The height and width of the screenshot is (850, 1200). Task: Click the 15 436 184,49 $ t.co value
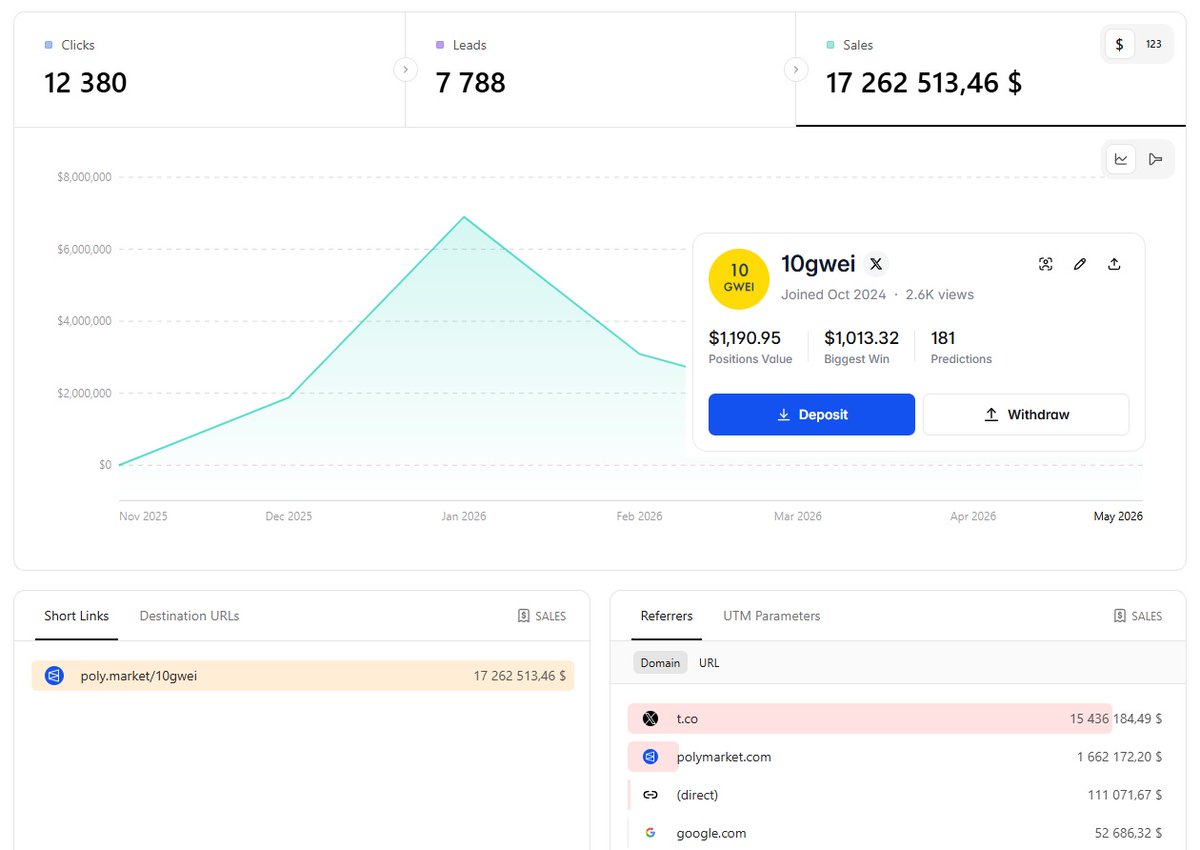1115,719
